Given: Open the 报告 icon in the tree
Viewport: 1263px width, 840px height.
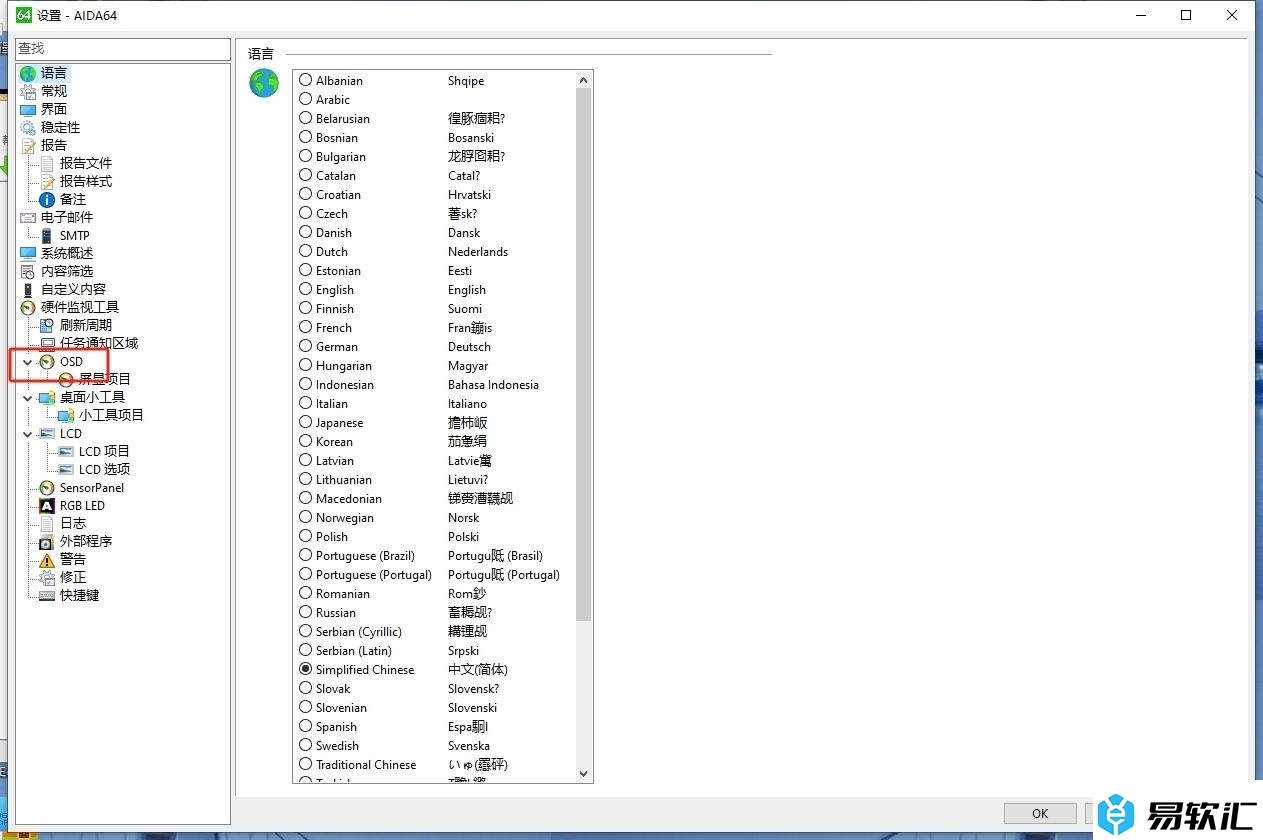Looking at the screenshot, I should click(28, 145).
